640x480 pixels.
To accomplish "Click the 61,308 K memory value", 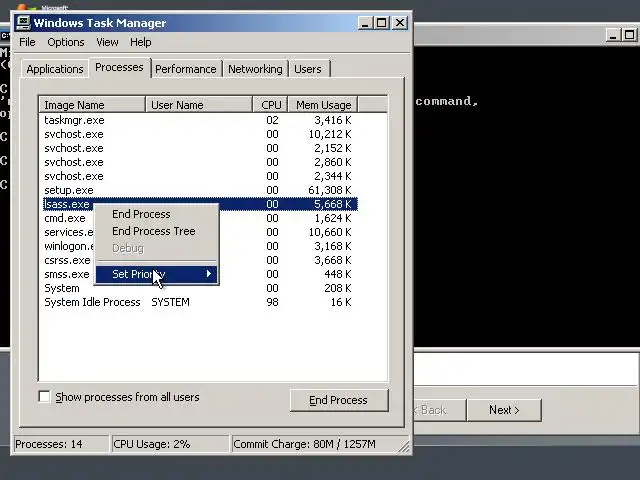I will click(x=330, y=190).
